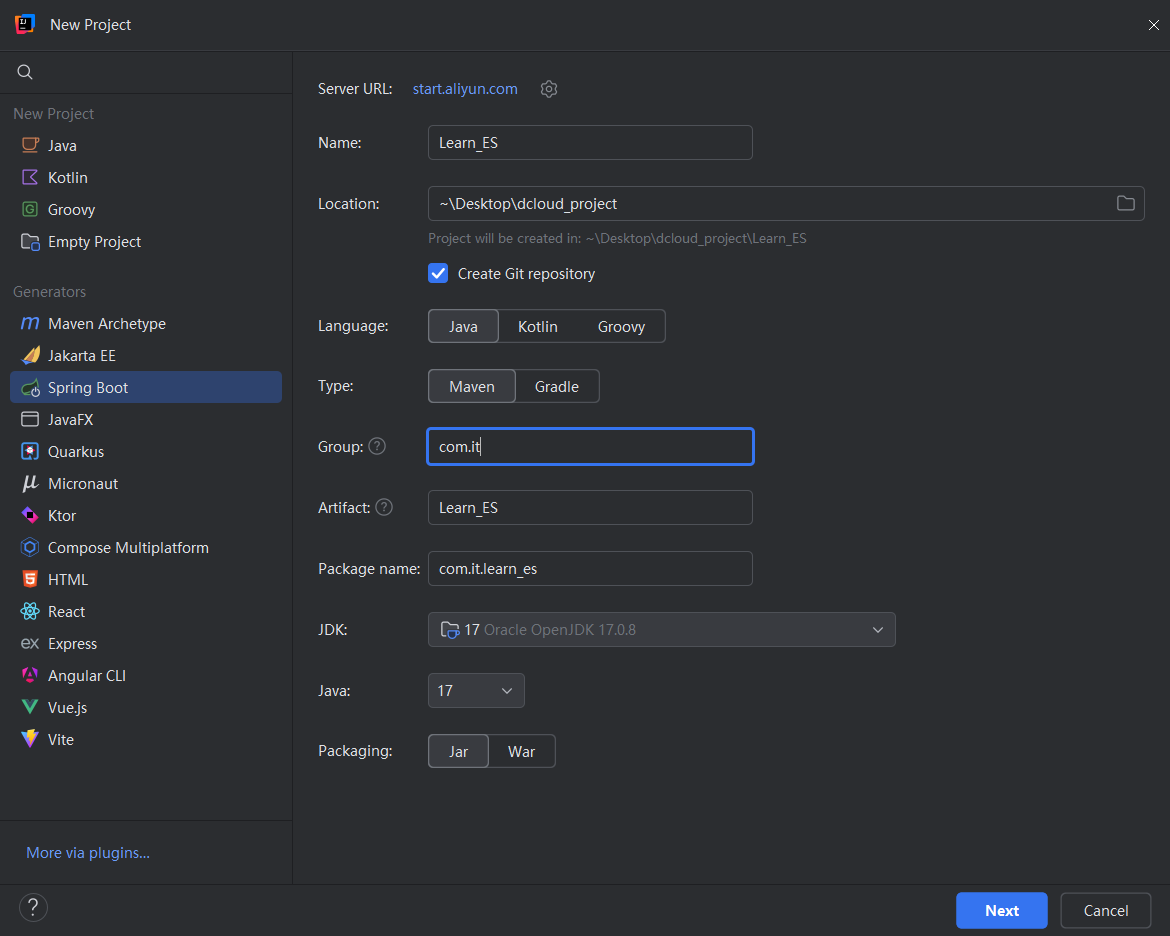This screenshot has height=936, width=1170.
Task: Click the Spring Boot leaf icon
Action: (30, 387)
